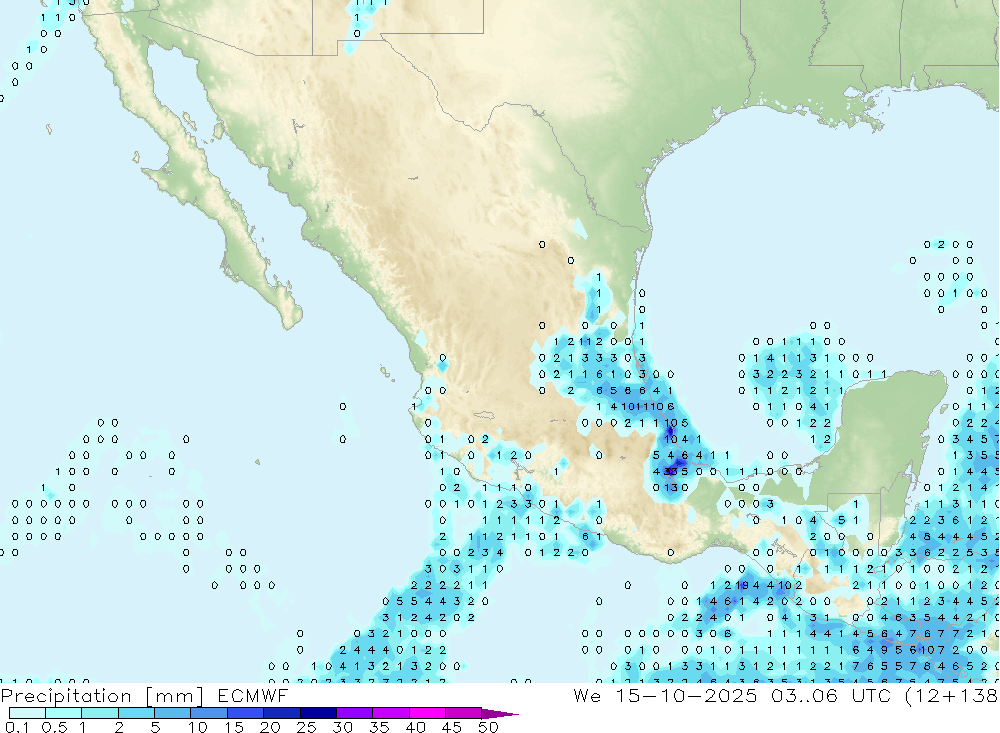Click the legend swatch between 45 and 50
This screenshot has height=733, width=1000.
[x=463, y=713]
